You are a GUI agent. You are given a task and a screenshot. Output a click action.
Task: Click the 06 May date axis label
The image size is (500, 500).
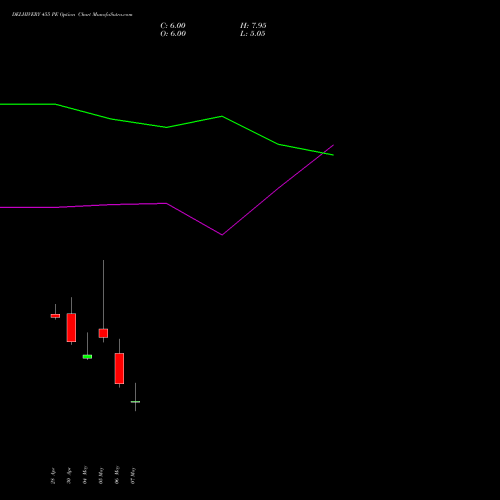tap(117, 475)
